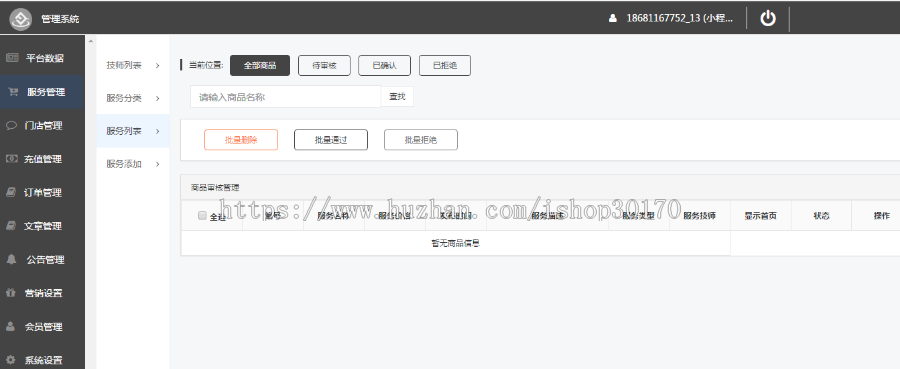Expand chevron next to 服务列表
Screen dimensions: 900x369
pos(157,131)
